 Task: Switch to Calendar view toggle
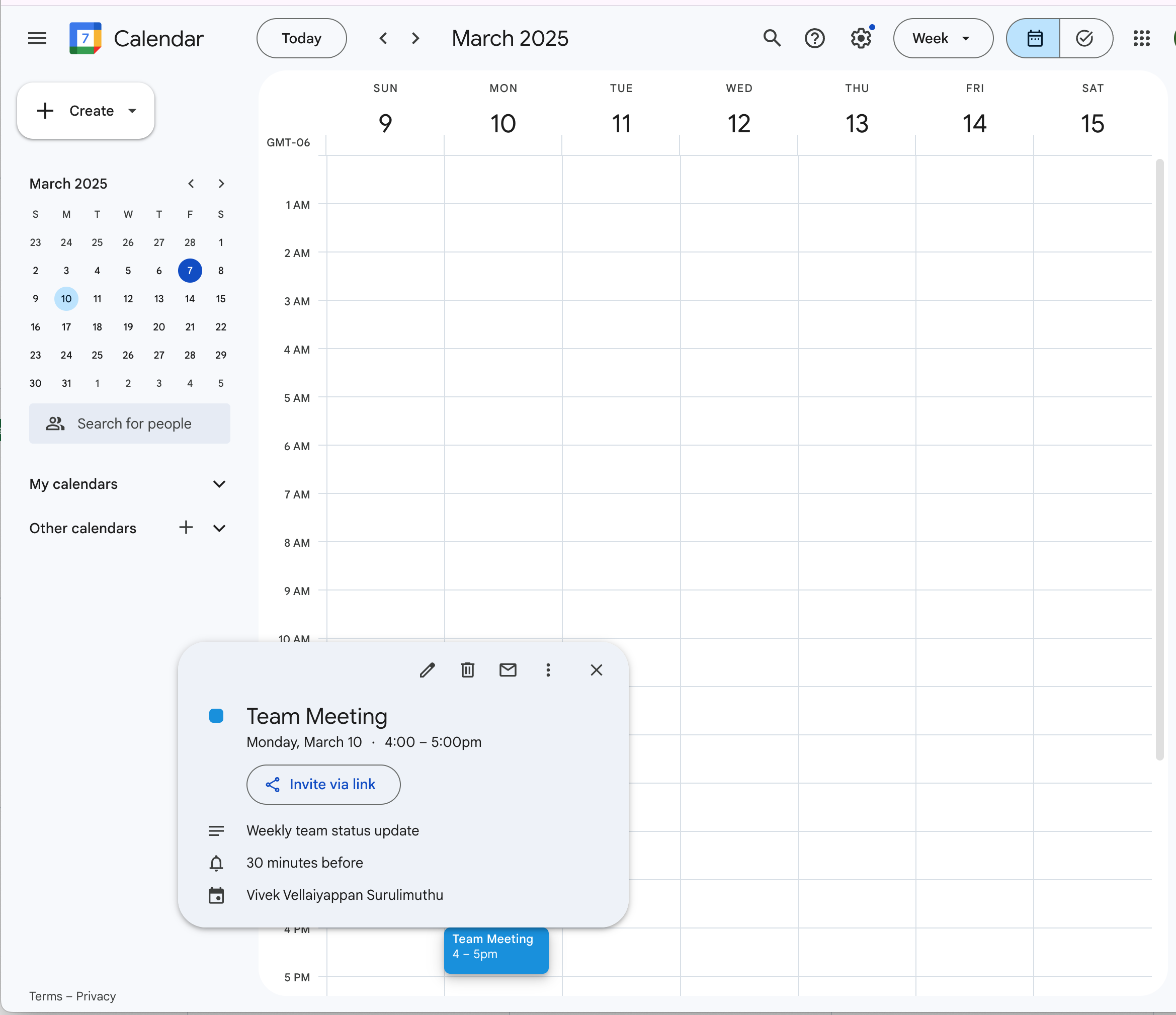pos(1034,39)
